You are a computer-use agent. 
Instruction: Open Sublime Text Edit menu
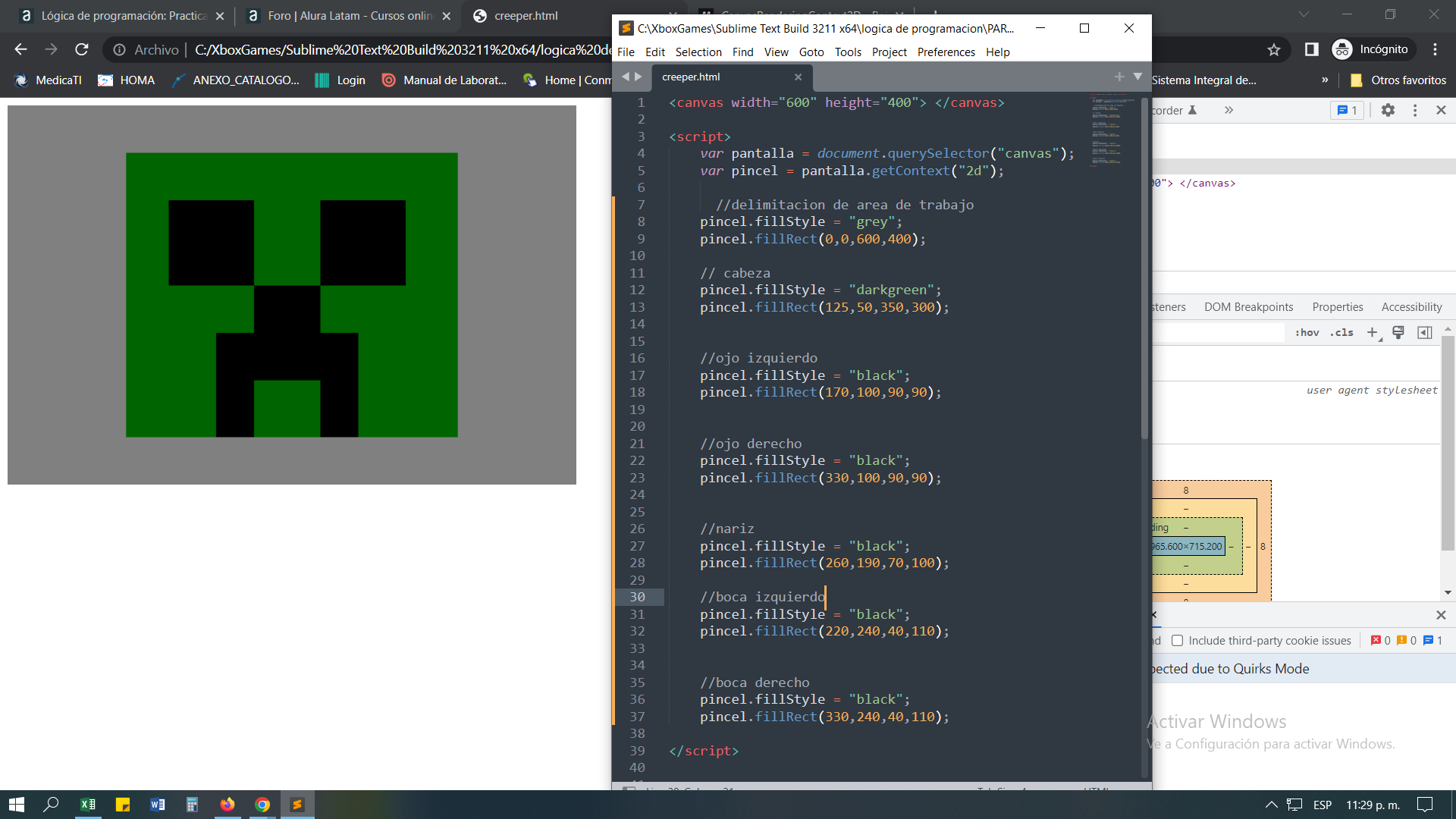point(655,52)
